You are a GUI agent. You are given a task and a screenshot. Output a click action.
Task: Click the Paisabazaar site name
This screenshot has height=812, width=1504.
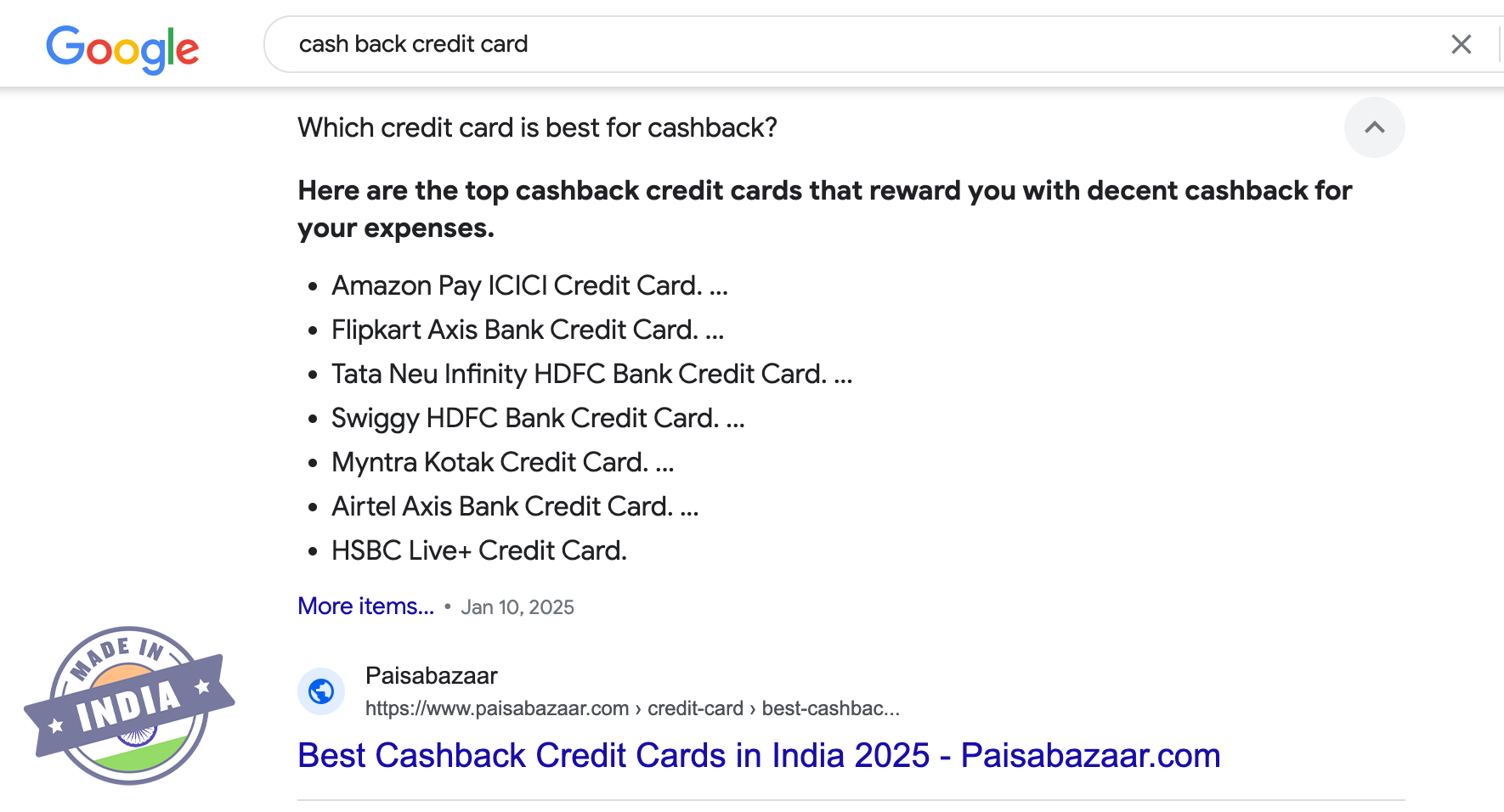click(x=431, y=675)
